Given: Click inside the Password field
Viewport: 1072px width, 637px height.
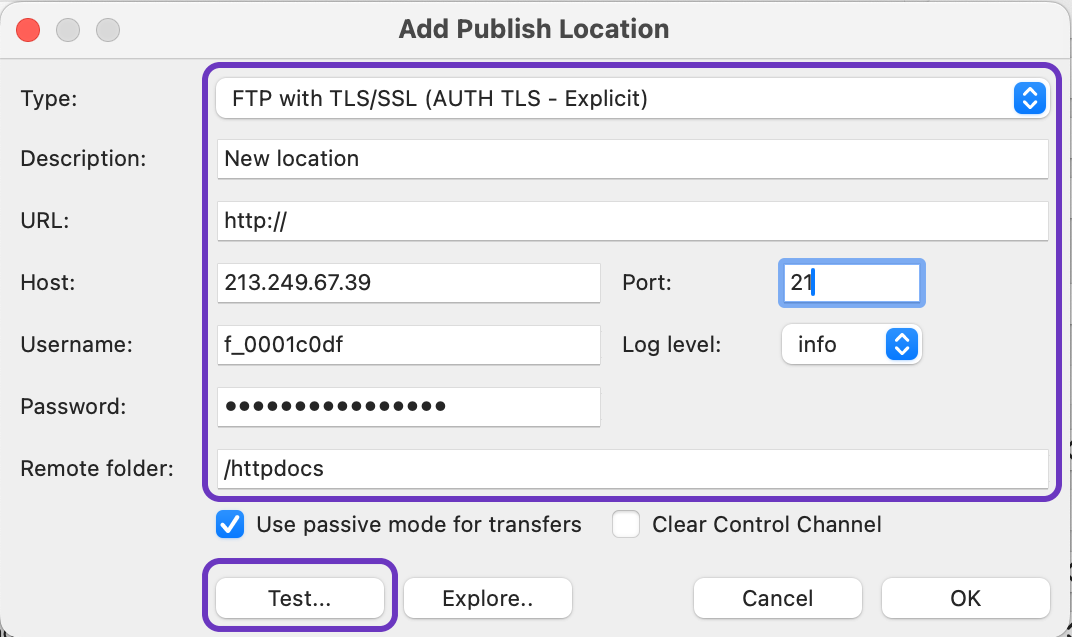Looking at the screenshot, I should pos(408,407).
